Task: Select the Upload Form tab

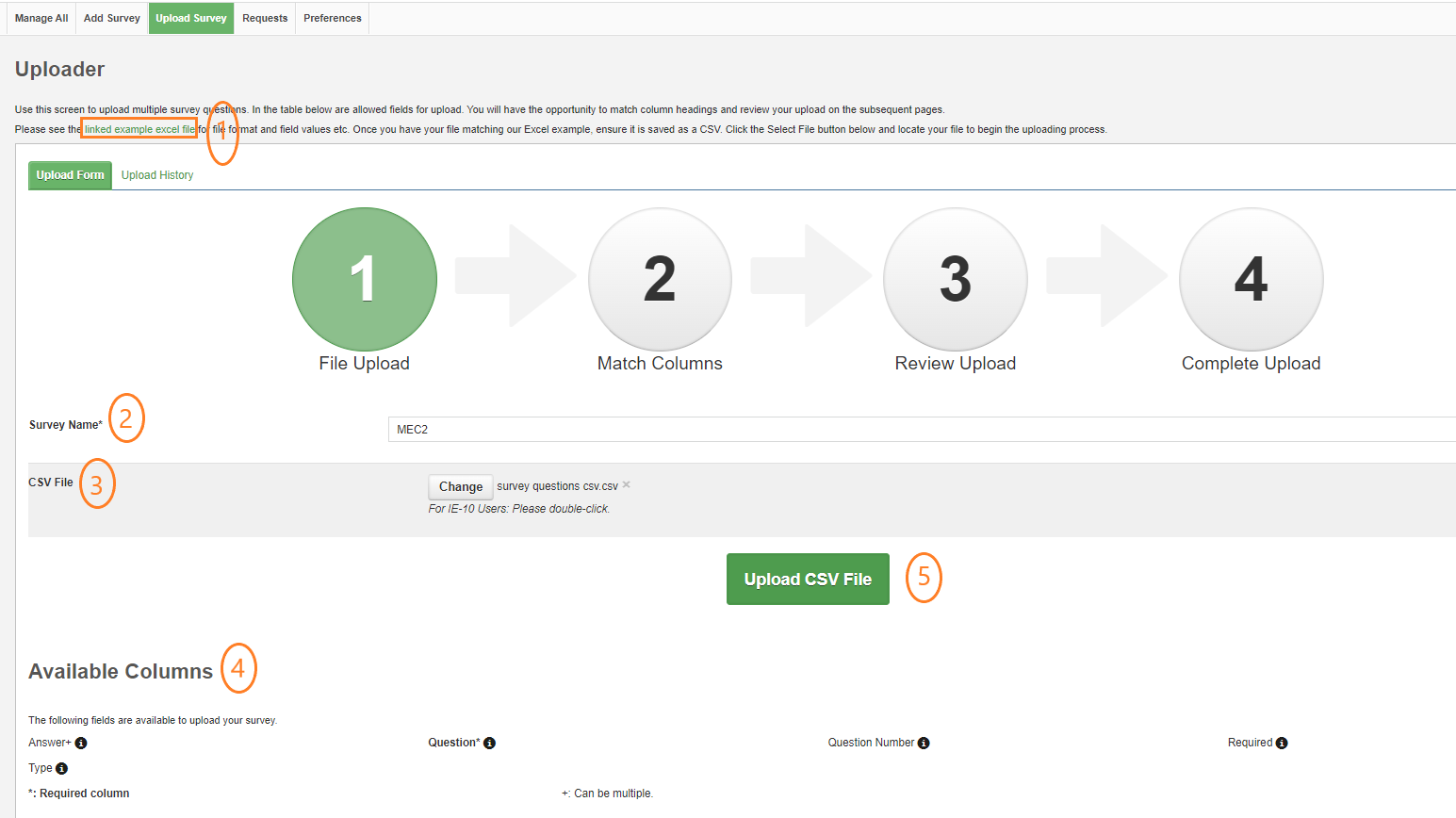Action: [71, 175]
